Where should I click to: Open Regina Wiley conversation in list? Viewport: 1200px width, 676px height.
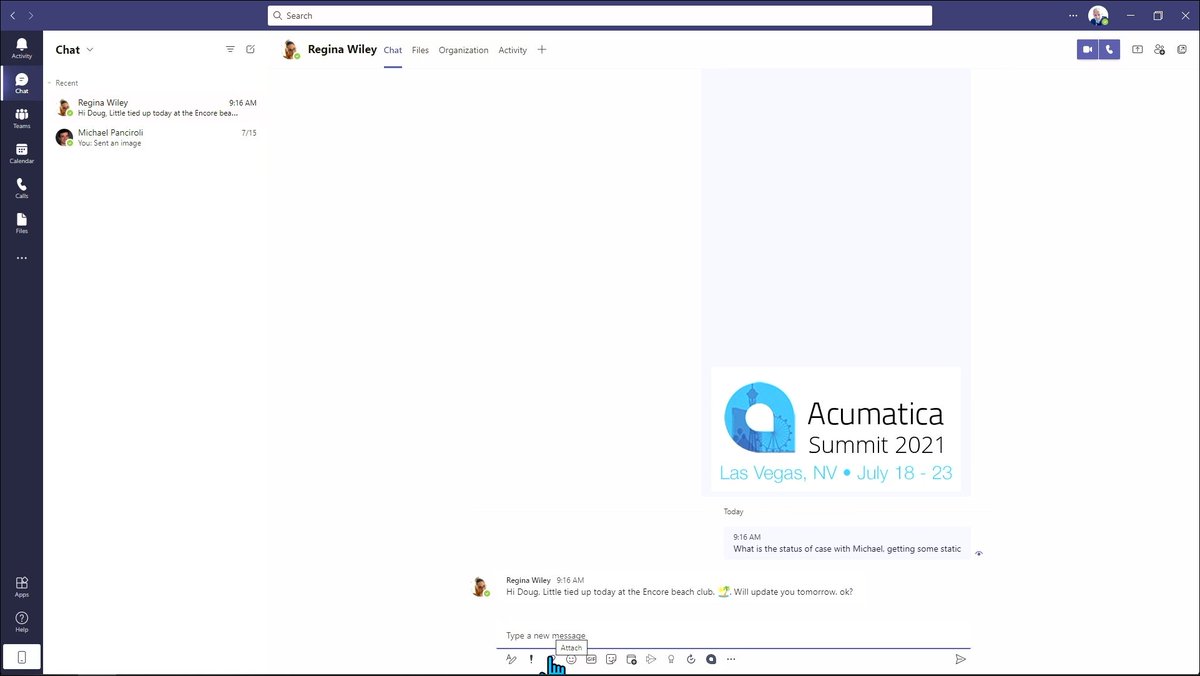click(x=156, y=108)
